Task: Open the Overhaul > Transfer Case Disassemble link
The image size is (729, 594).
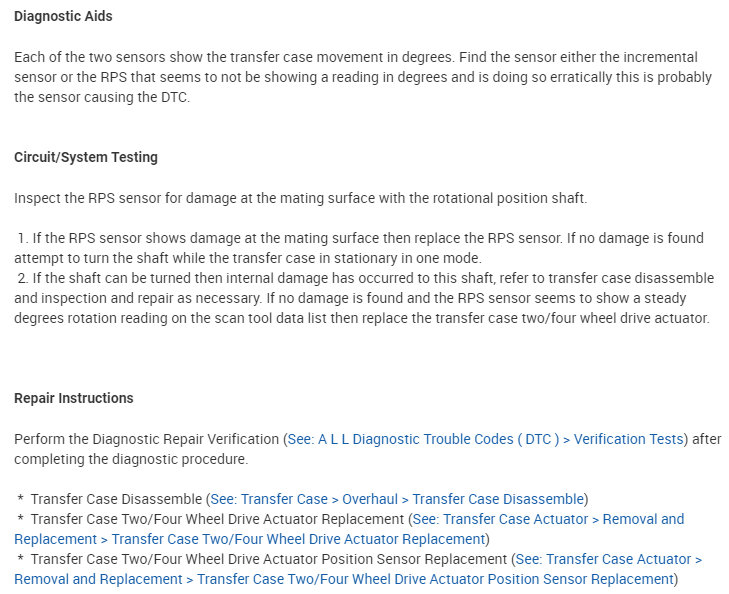Action: click(412, 499)
